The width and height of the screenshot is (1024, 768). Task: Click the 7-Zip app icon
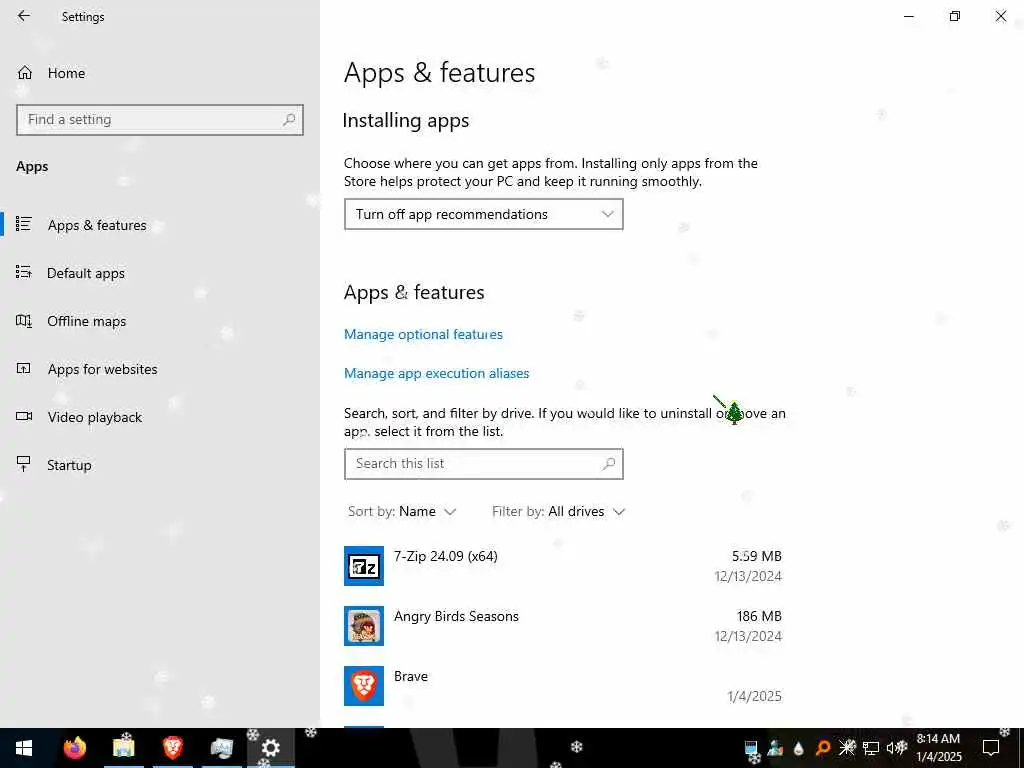click(x=364, y=566)
